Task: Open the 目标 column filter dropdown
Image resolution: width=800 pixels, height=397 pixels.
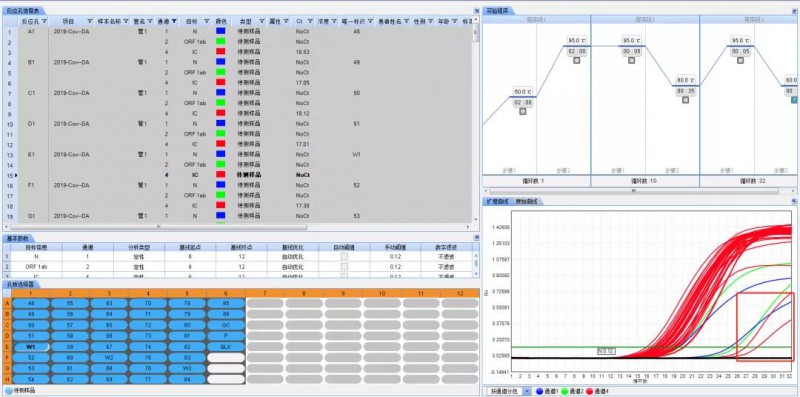Action: pos(207,21)
